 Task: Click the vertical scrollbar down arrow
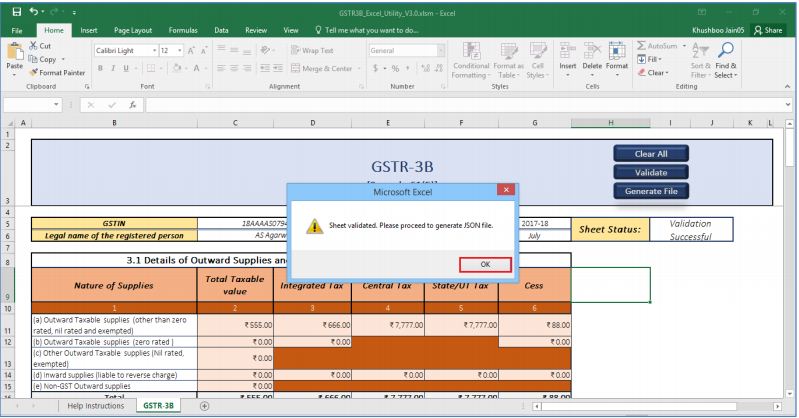pos(789,394)
